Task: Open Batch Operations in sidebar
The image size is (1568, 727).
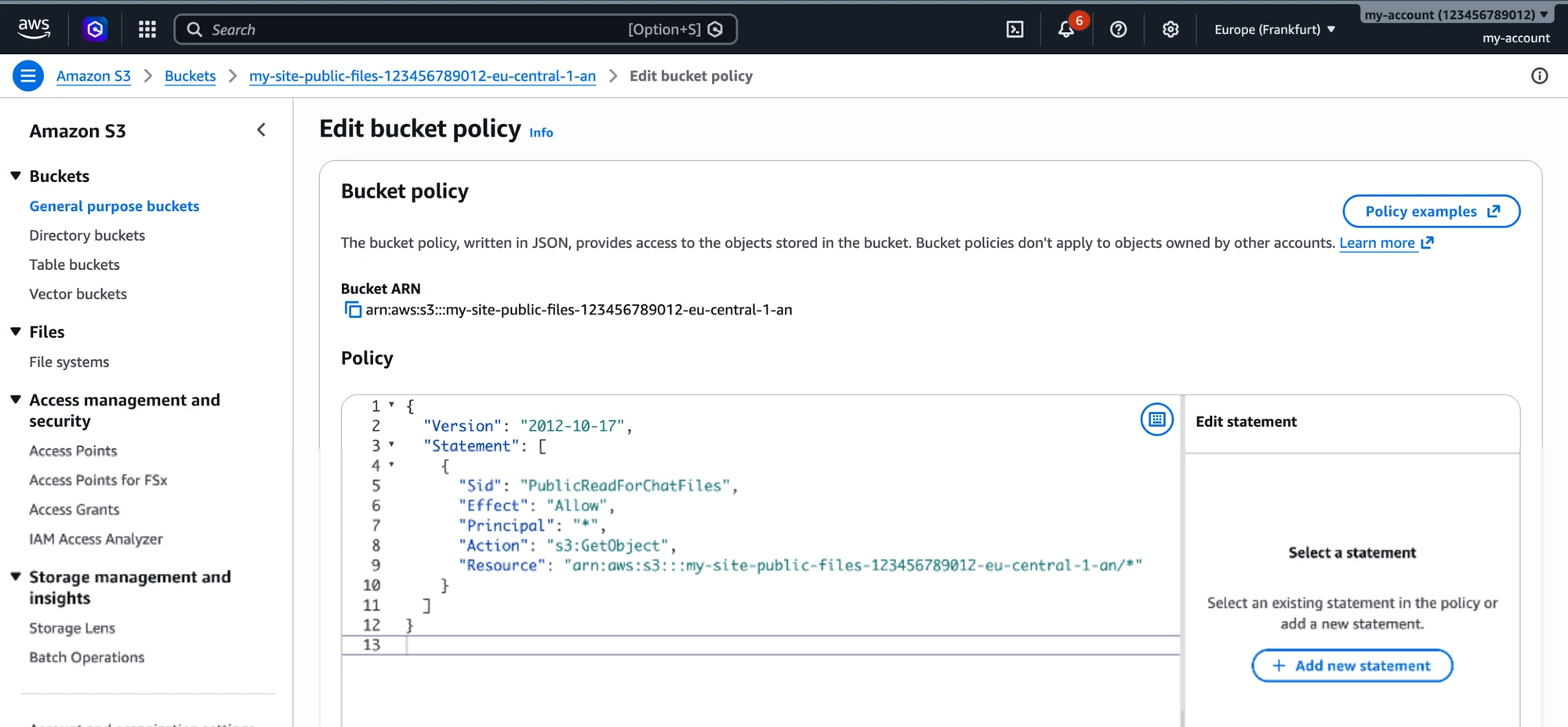Action: coord(87,657)
